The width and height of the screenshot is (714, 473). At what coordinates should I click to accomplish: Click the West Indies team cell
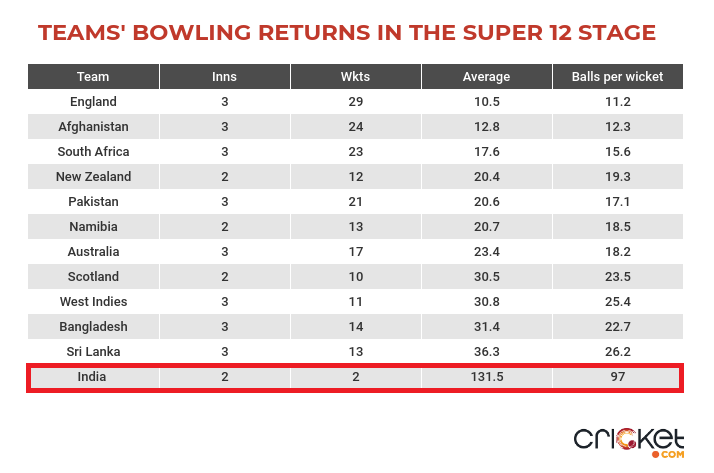point(93,302)
